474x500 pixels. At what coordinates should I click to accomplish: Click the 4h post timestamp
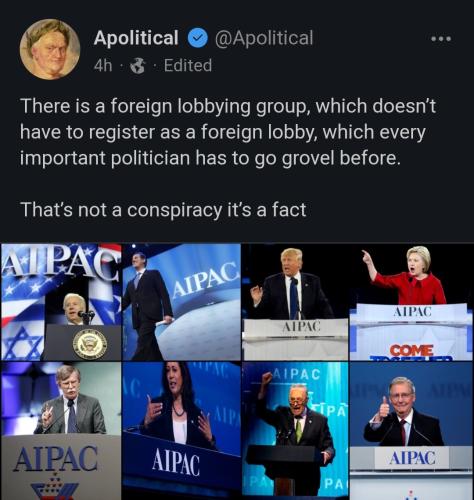click(103, 65)
